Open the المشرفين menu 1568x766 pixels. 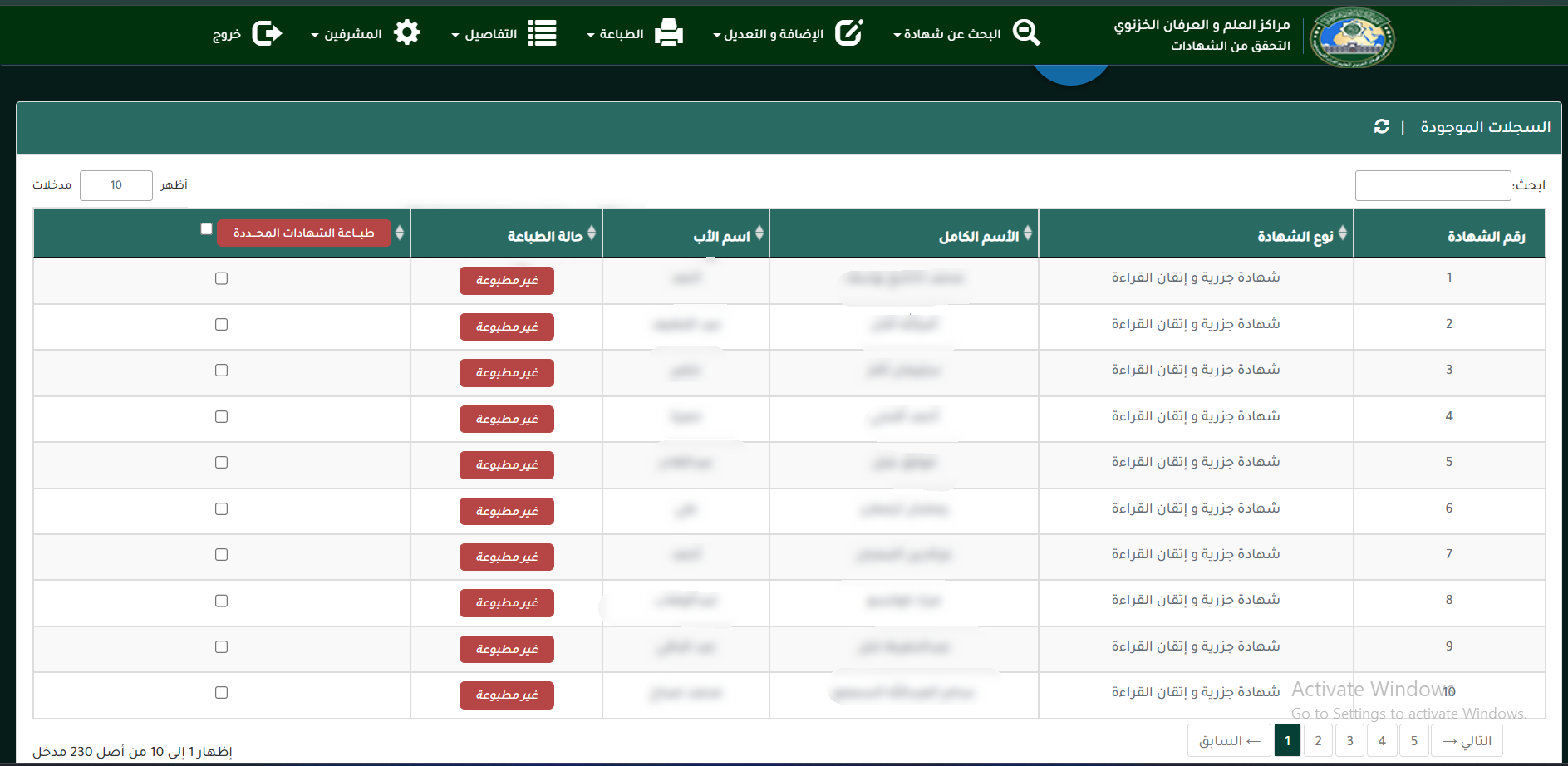(x=347, y=34)
